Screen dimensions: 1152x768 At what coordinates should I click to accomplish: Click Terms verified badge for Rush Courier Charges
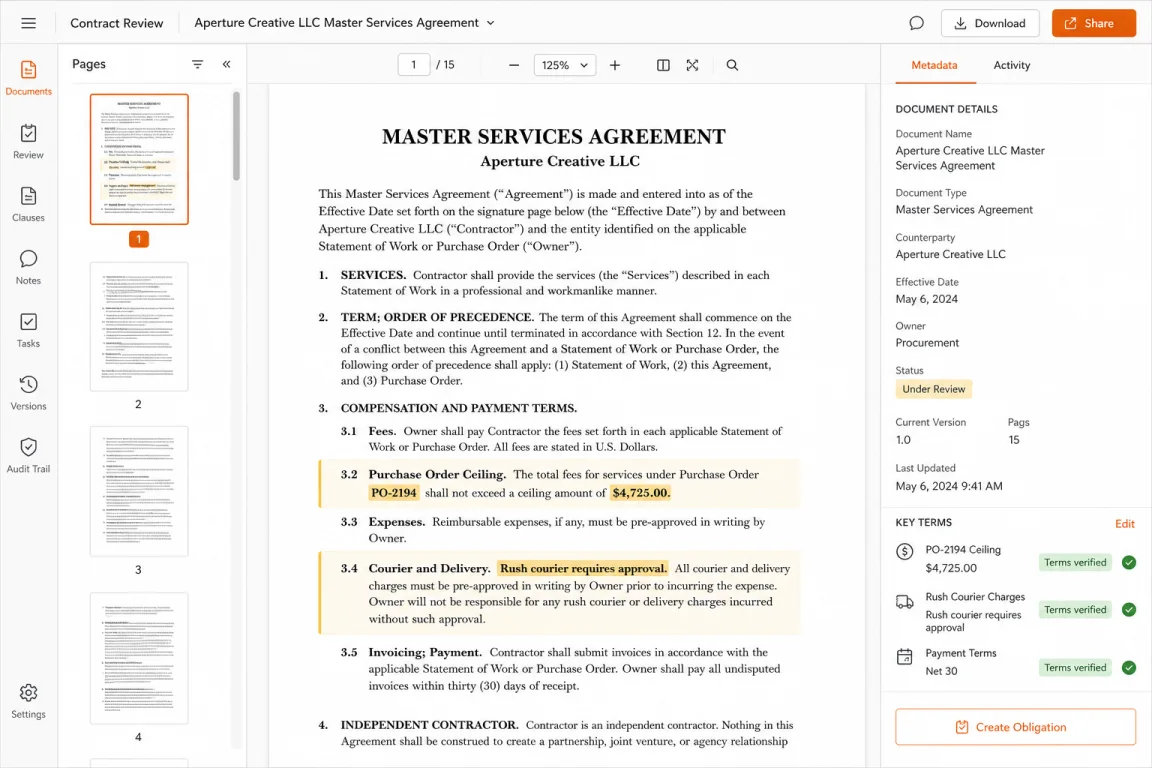click(1075, 609)
